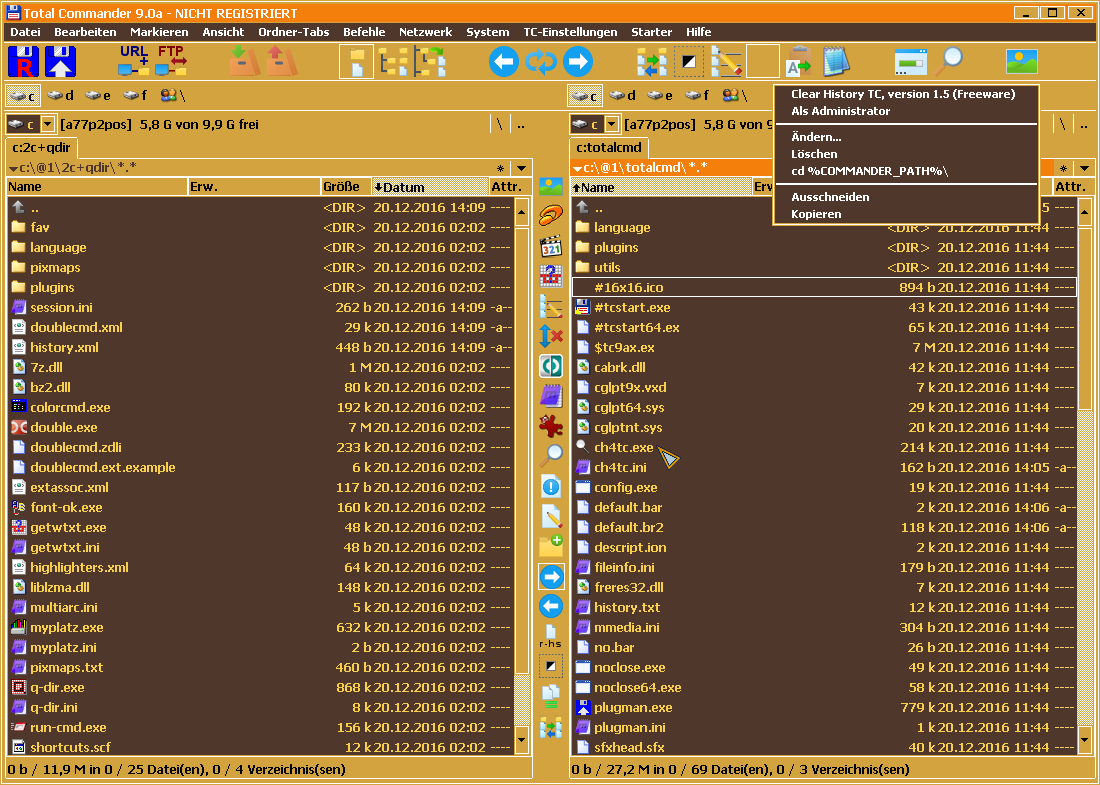Open the purple notebook icon in middle bar
The width and height of the screenshot is (1100, 785).
point(551,396)
